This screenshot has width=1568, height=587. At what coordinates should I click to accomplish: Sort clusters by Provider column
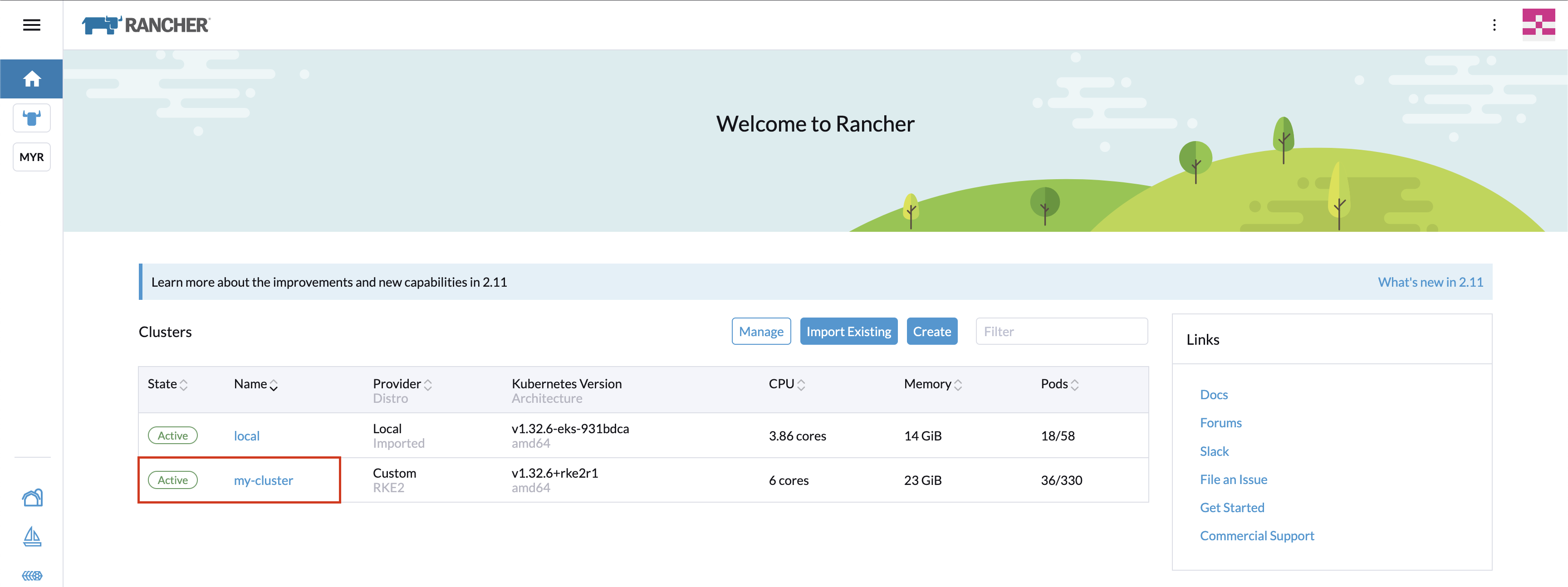pos(402,384)
